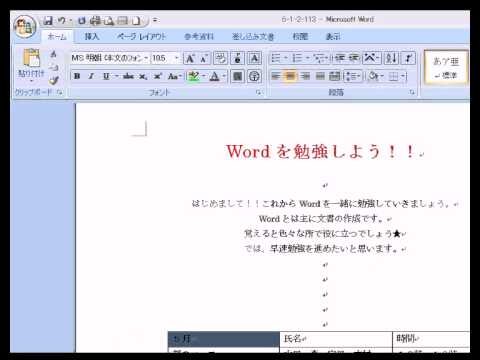Screen dimensions: 480x360
Task: Open the Clipboard pane launcher
Action: [60, 92]
